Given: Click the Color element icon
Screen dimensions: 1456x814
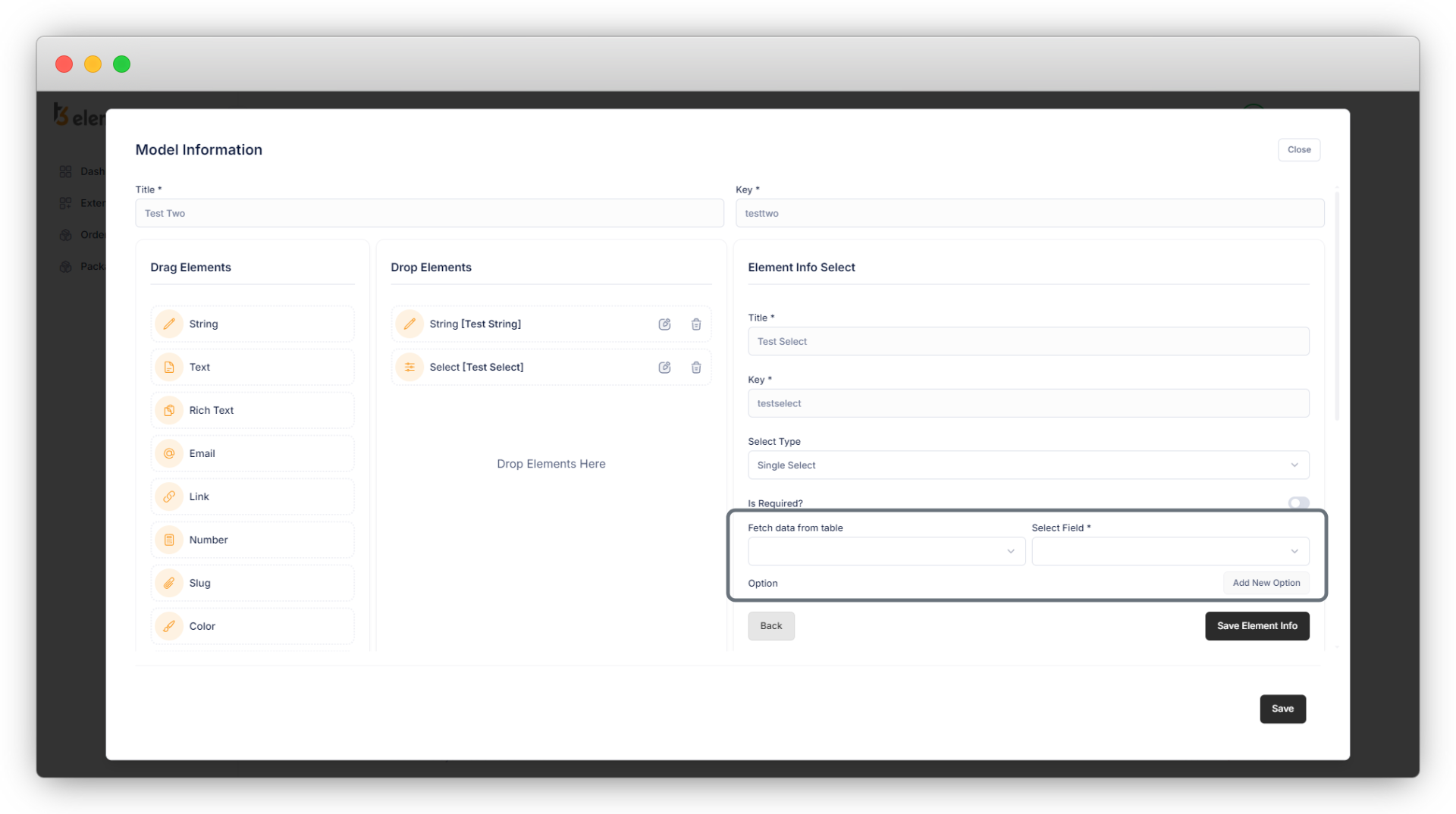Looking at the screenshot, I should click(169, 626).
